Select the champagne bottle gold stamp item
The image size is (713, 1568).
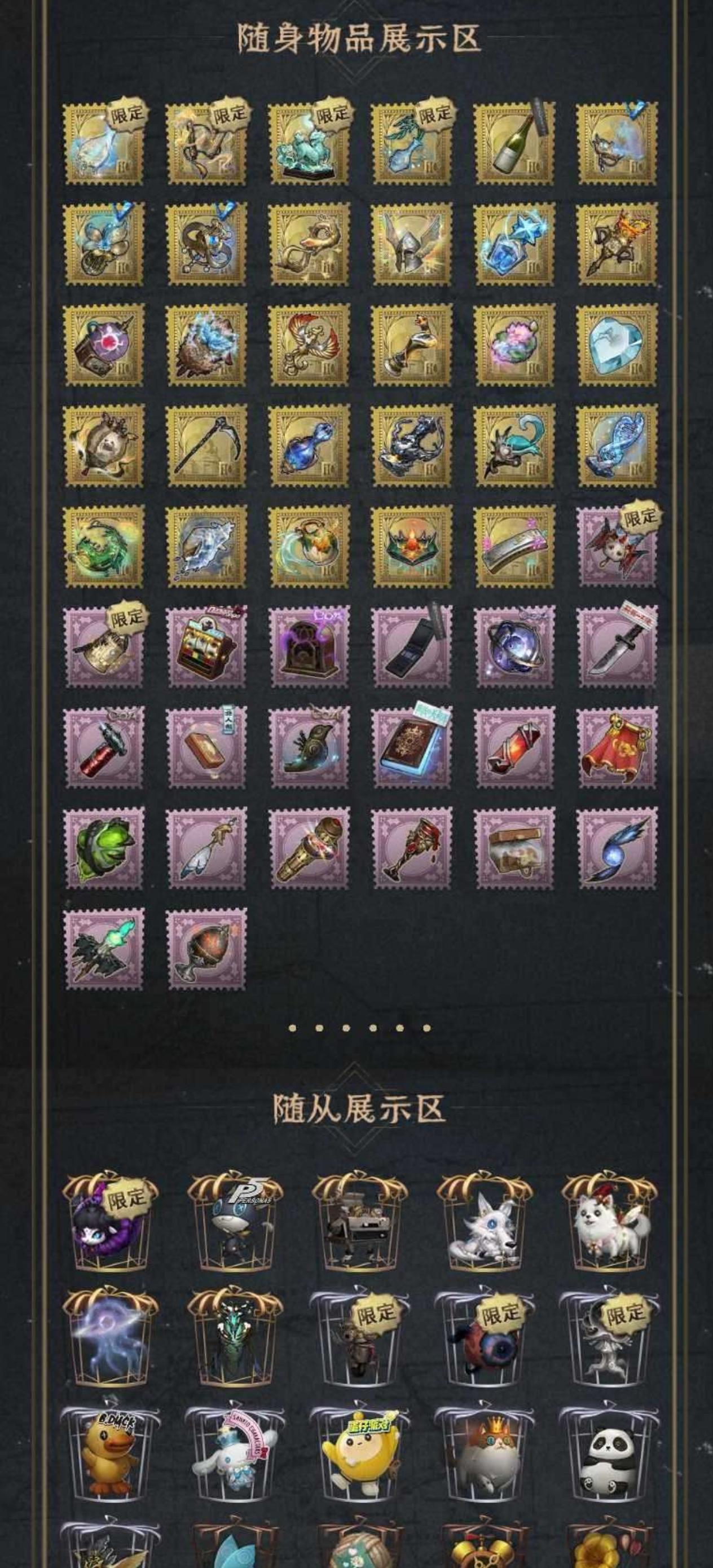[x=515, y=143]
